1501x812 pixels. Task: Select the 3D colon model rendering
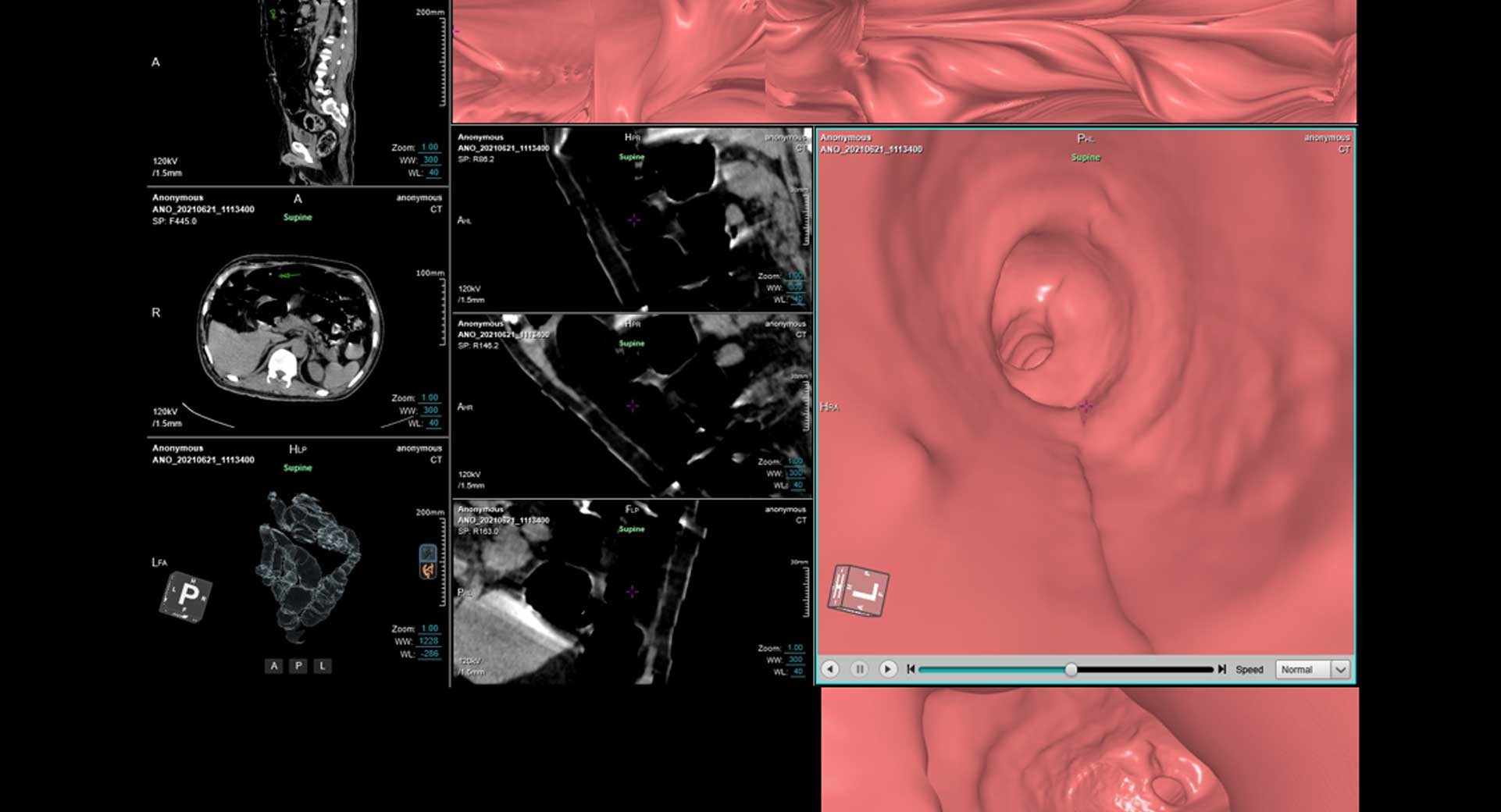click(x=308, y=566)
